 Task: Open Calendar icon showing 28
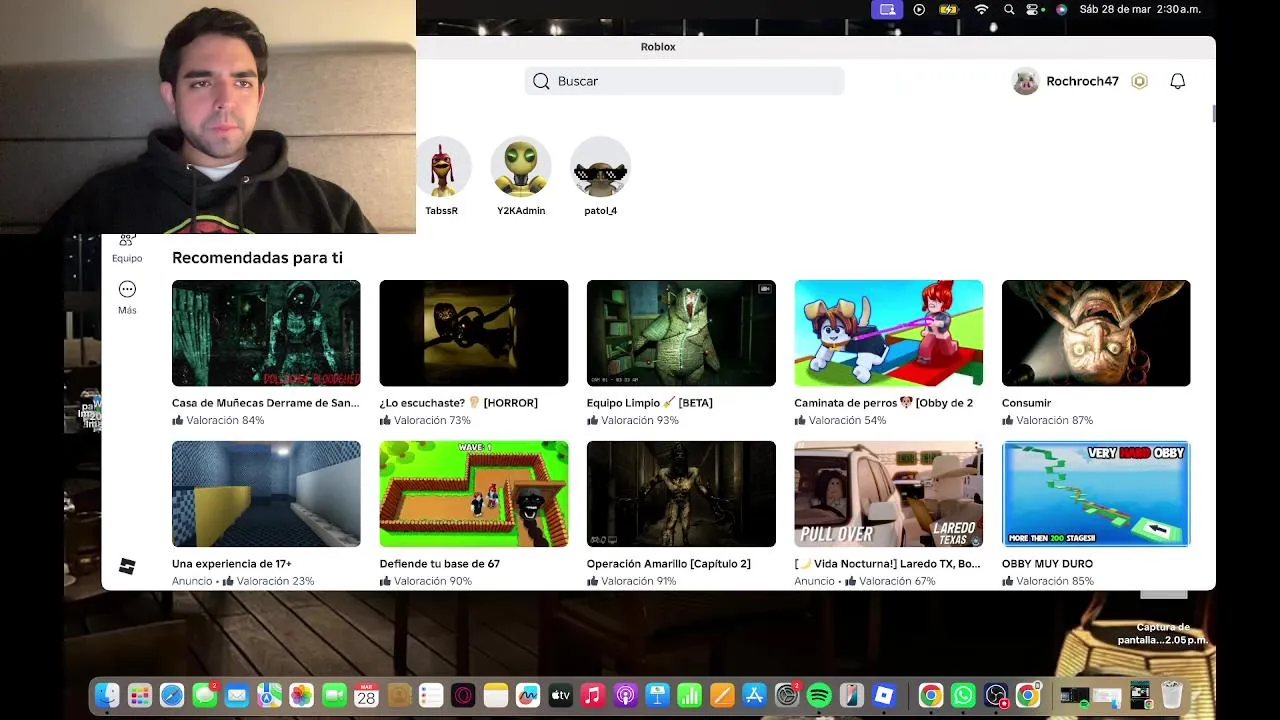coord(366,695)
